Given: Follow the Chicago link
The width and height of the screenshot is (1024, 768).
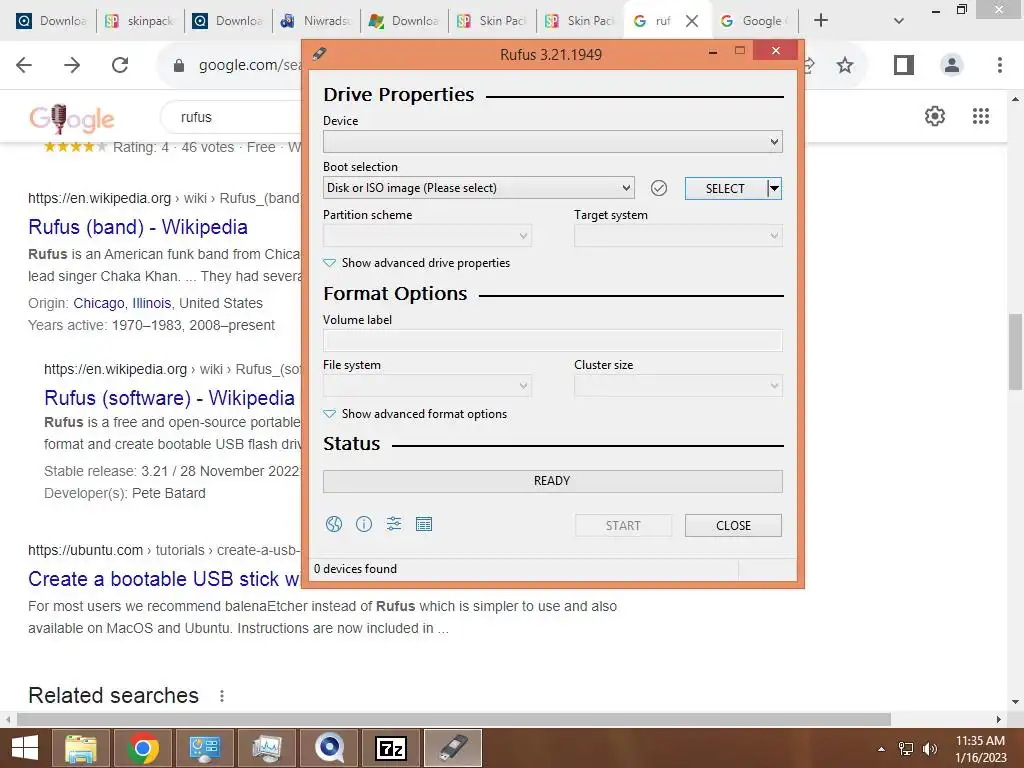Looking at the screenshot, I should click(x=99, y=303).
